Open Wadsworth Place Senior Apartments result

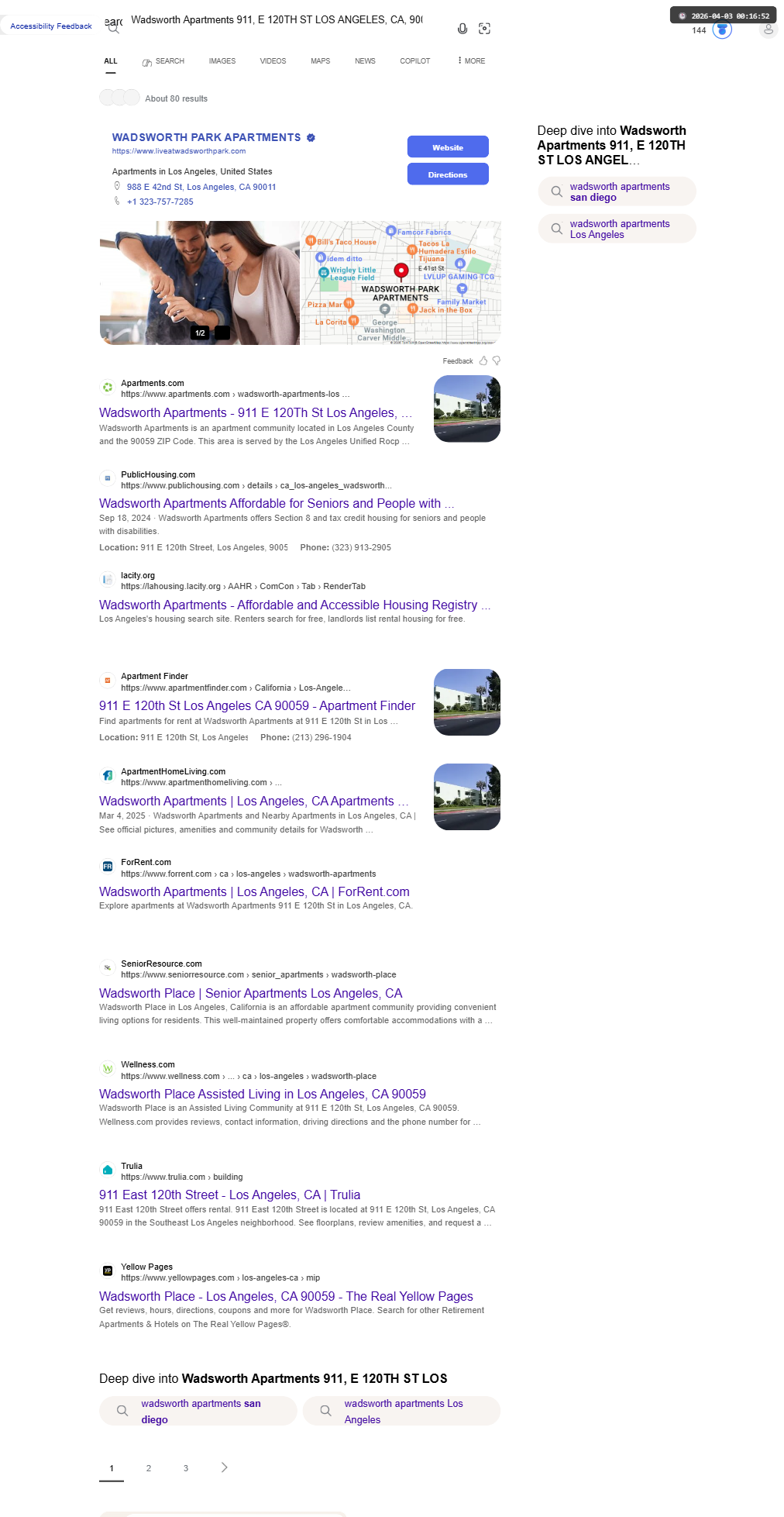click(251, 994)
